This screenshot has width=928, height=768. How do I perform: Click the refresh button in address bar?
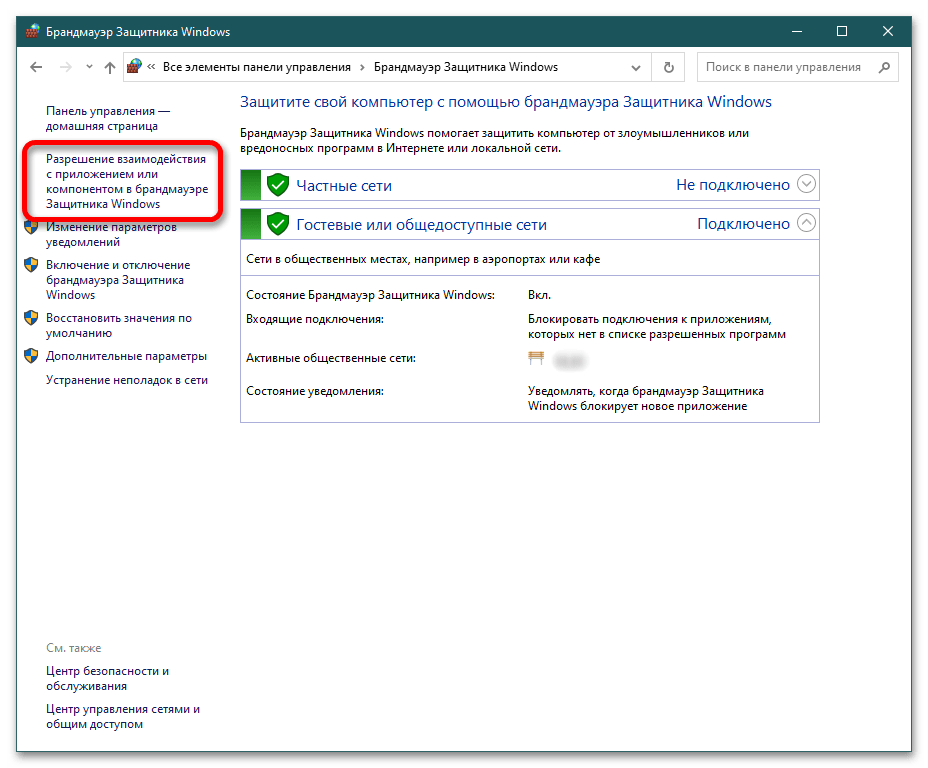click(668, 68)
